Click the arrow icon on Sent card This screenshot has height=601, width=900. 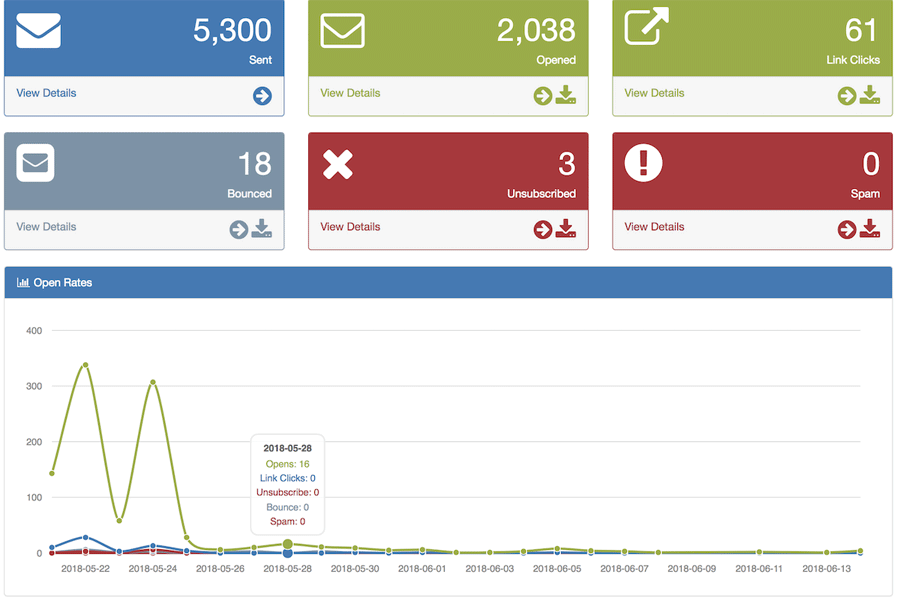pos(262,96)
